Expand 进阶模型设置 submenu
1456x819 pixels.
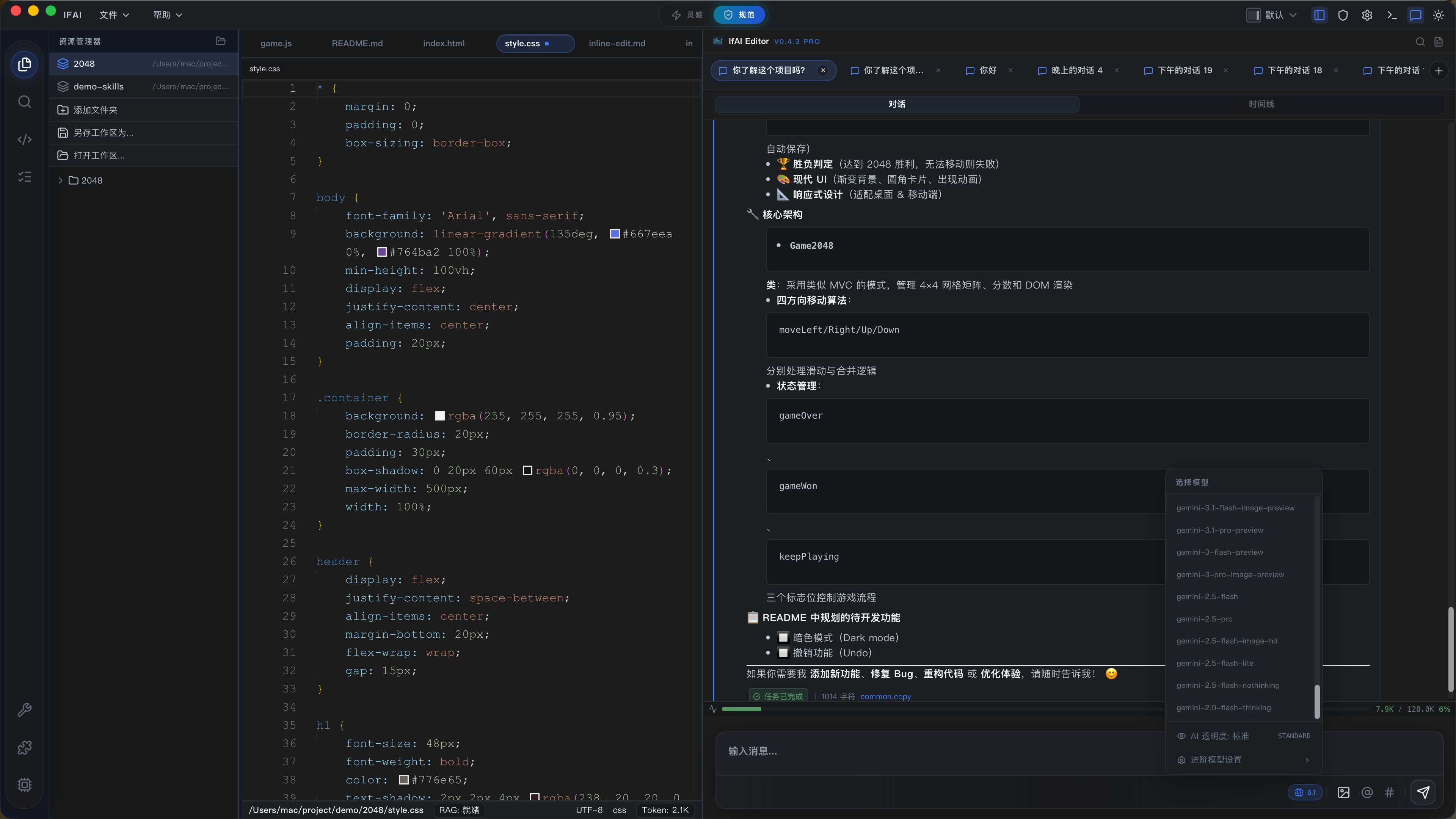pyautogui.click(x=1244, y=759)
